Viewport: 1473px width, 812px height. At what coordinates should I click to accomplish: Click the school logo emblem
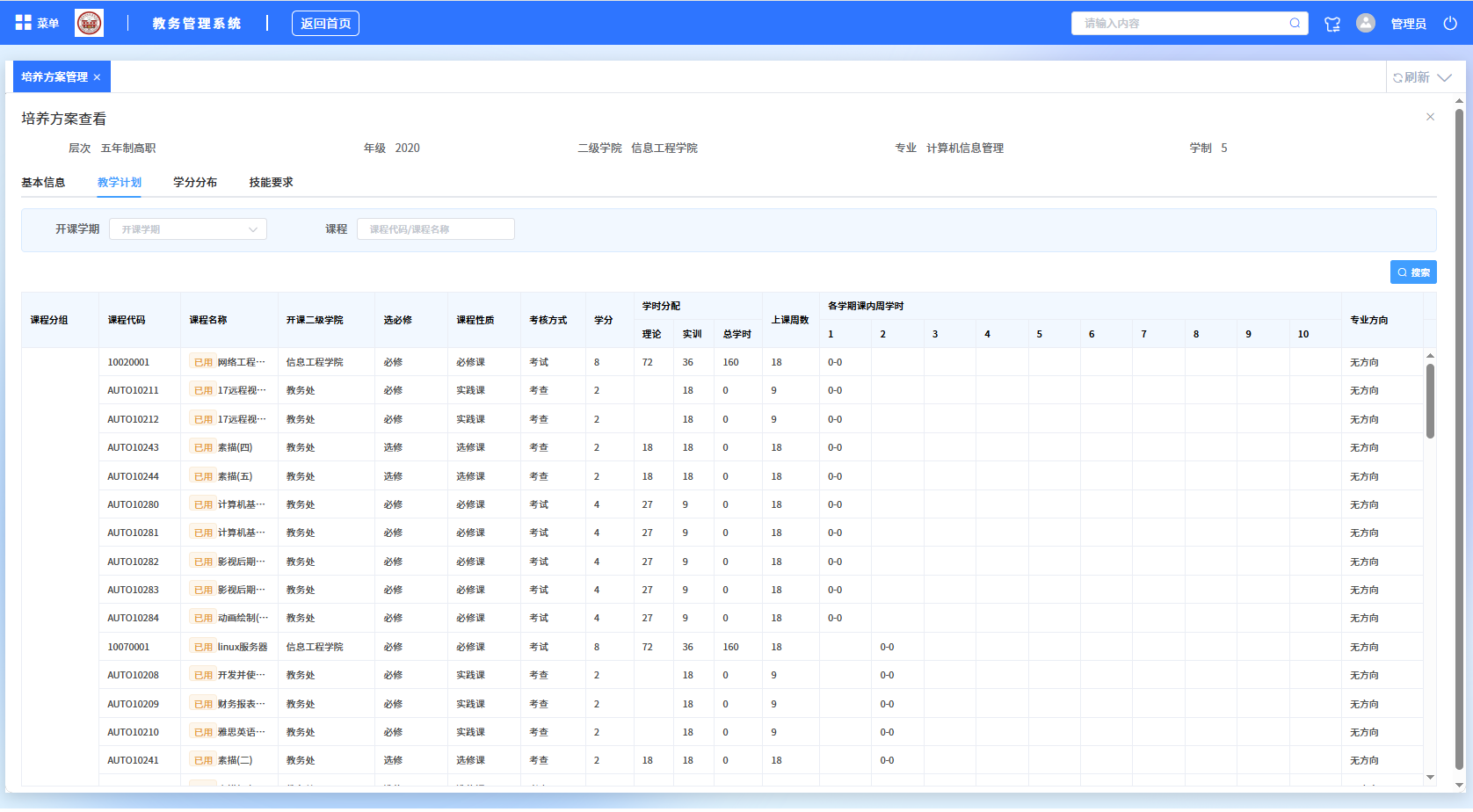click(89, 23)
